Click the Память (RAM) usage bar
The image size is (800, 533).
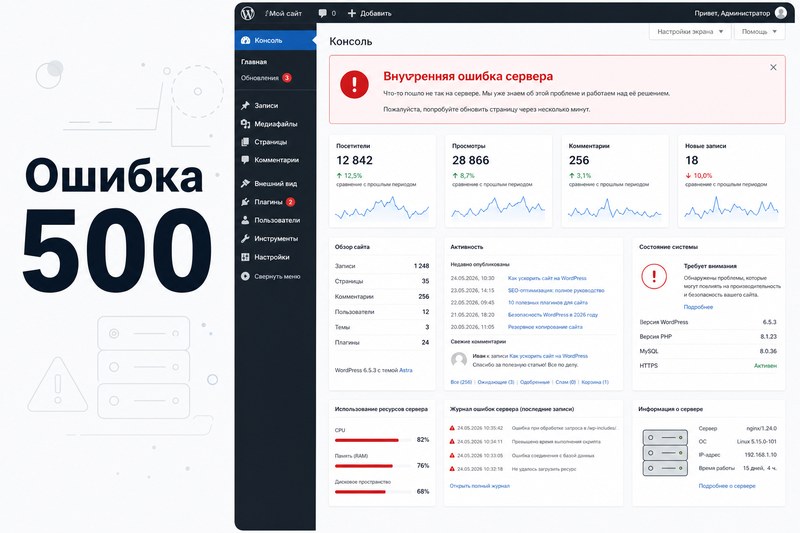tap(373, 466)
